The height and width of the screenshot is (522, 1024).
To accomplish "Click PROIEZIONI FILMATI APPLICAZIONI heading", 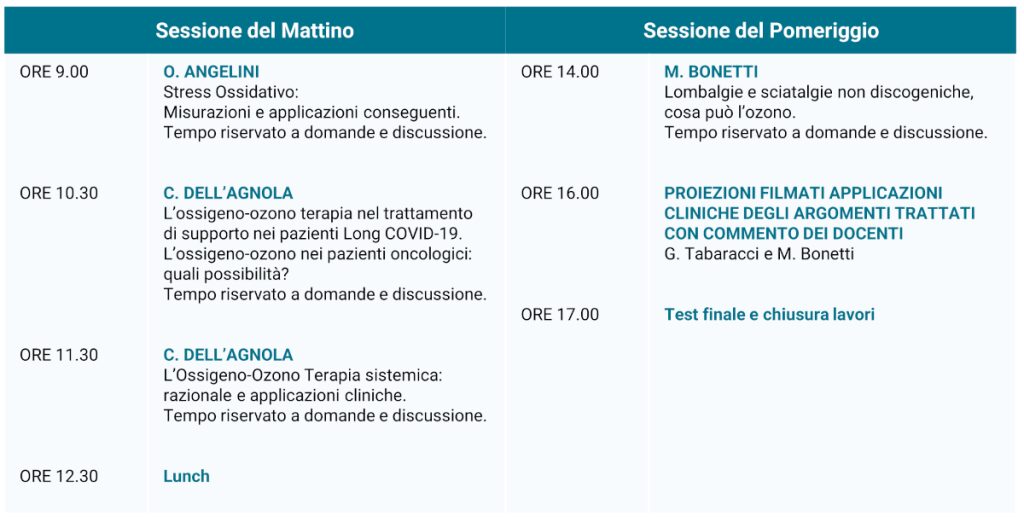I will pyautogui.click(x=803, y=193).
